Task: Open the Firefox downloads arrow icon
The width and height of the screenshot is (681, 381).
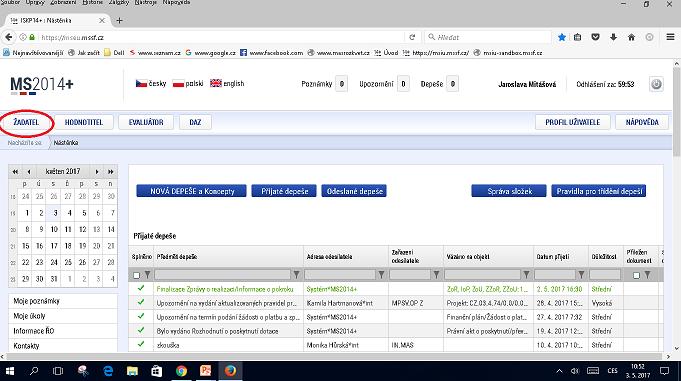Action: 613,37
